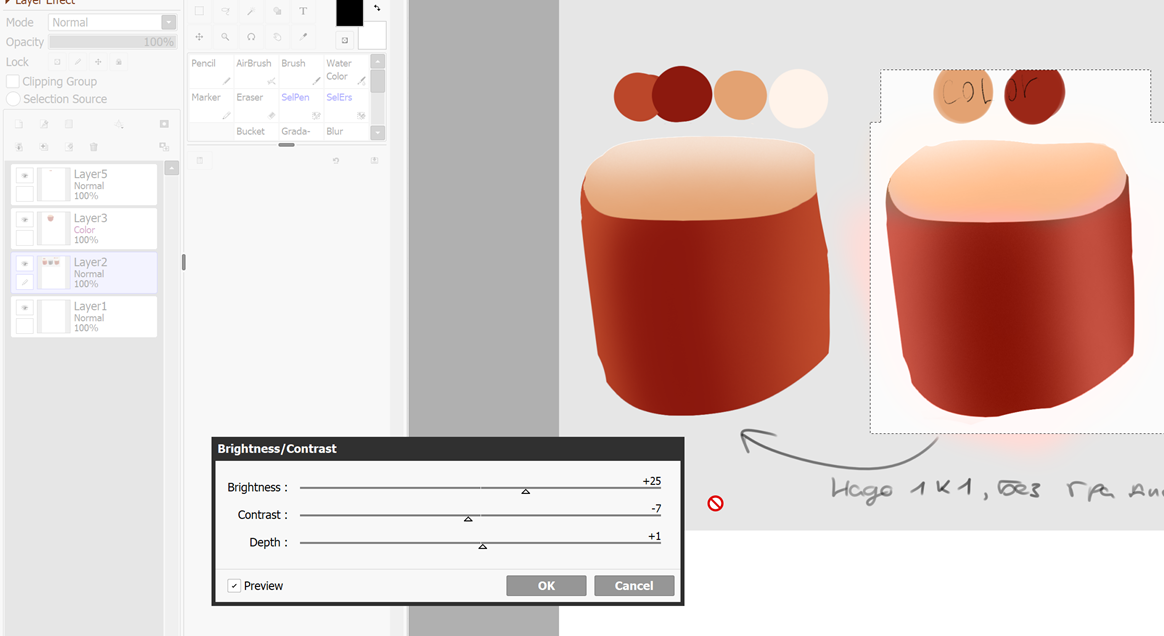The width and height of the screenshot is (1164, 636).
Task: Toggle the link box under Layer5 eye
Action: click(x=24, y=194)
